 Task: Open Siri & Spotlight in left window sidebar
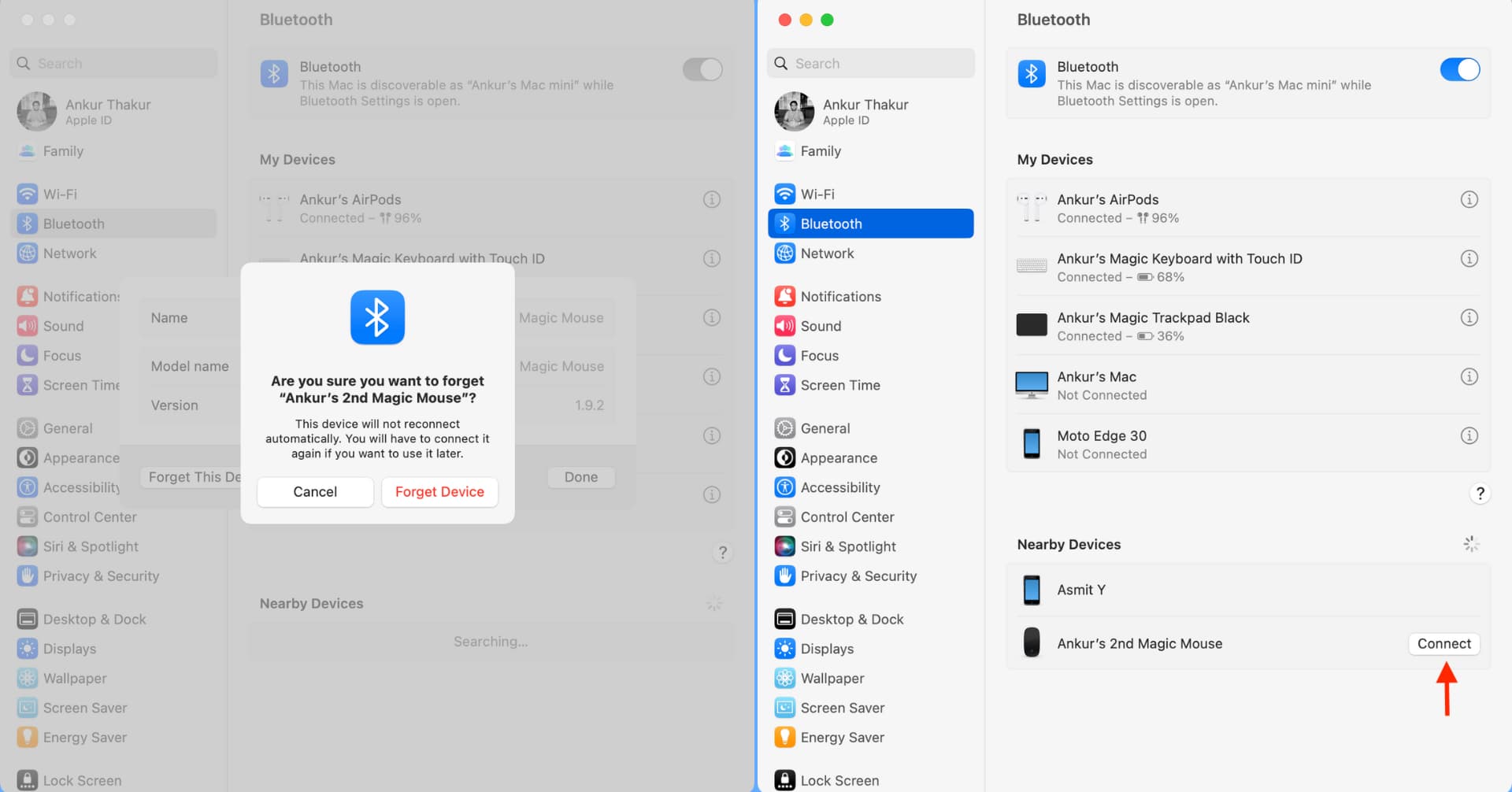pos(113,546)
